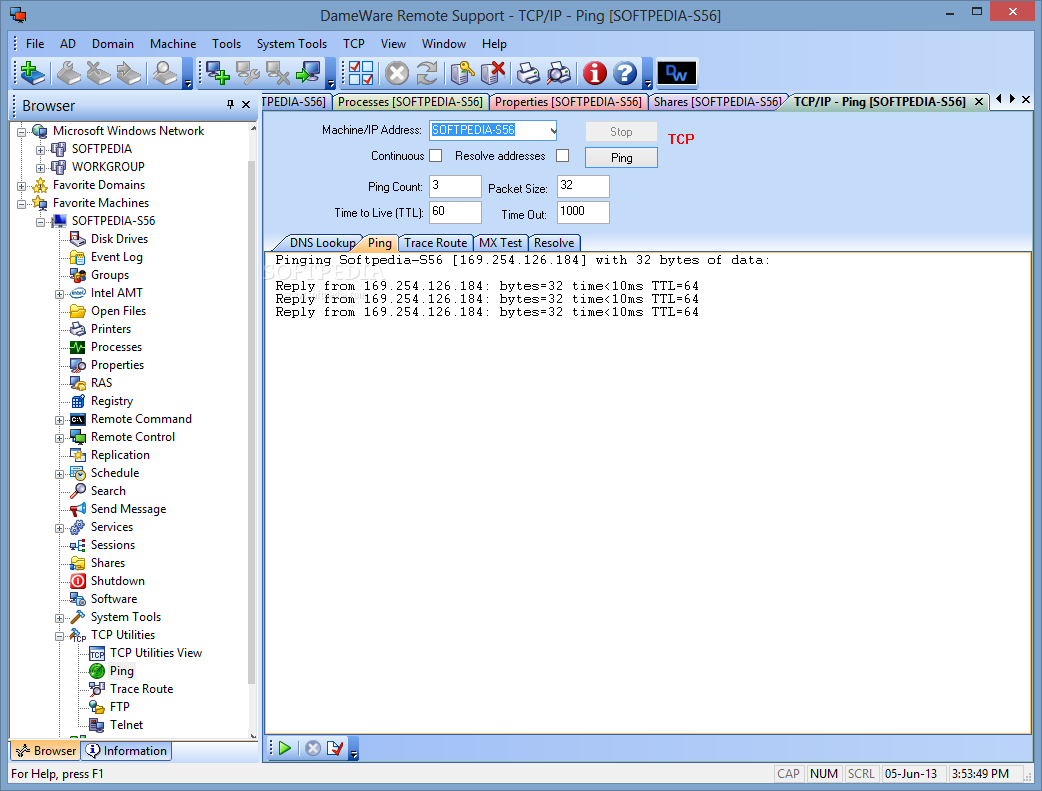Enable the Continuous checkbox
This screenshot has height=791, width=1042.
pyautogui.click(x=436, y=156)
